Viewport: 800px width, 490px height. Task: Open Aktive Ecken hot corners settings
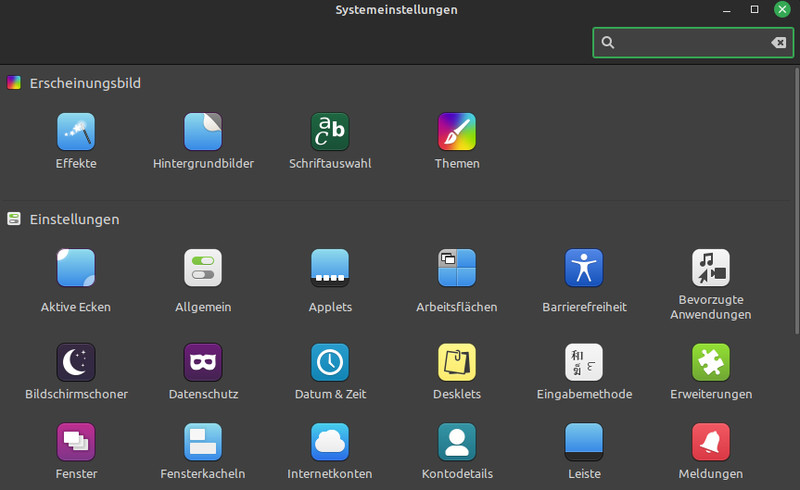pyautogui.click(x=76, y=267)
